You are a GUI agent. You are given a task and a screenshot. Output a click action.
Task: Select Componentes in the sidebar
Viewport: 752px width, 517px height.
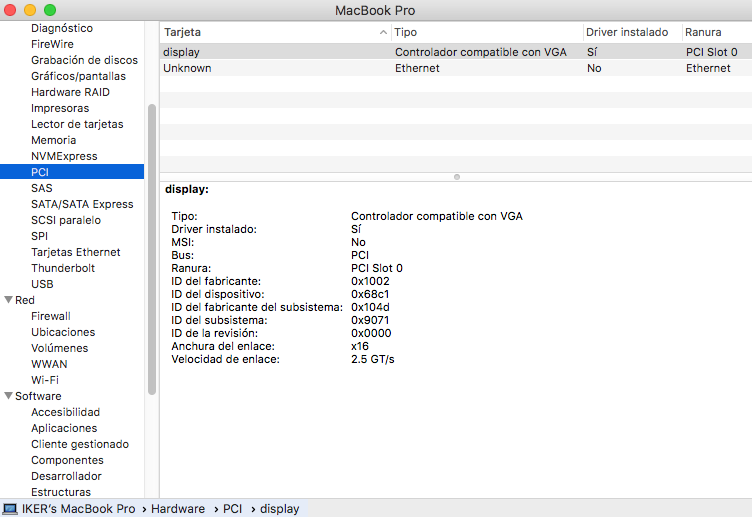tap(67, 460)
